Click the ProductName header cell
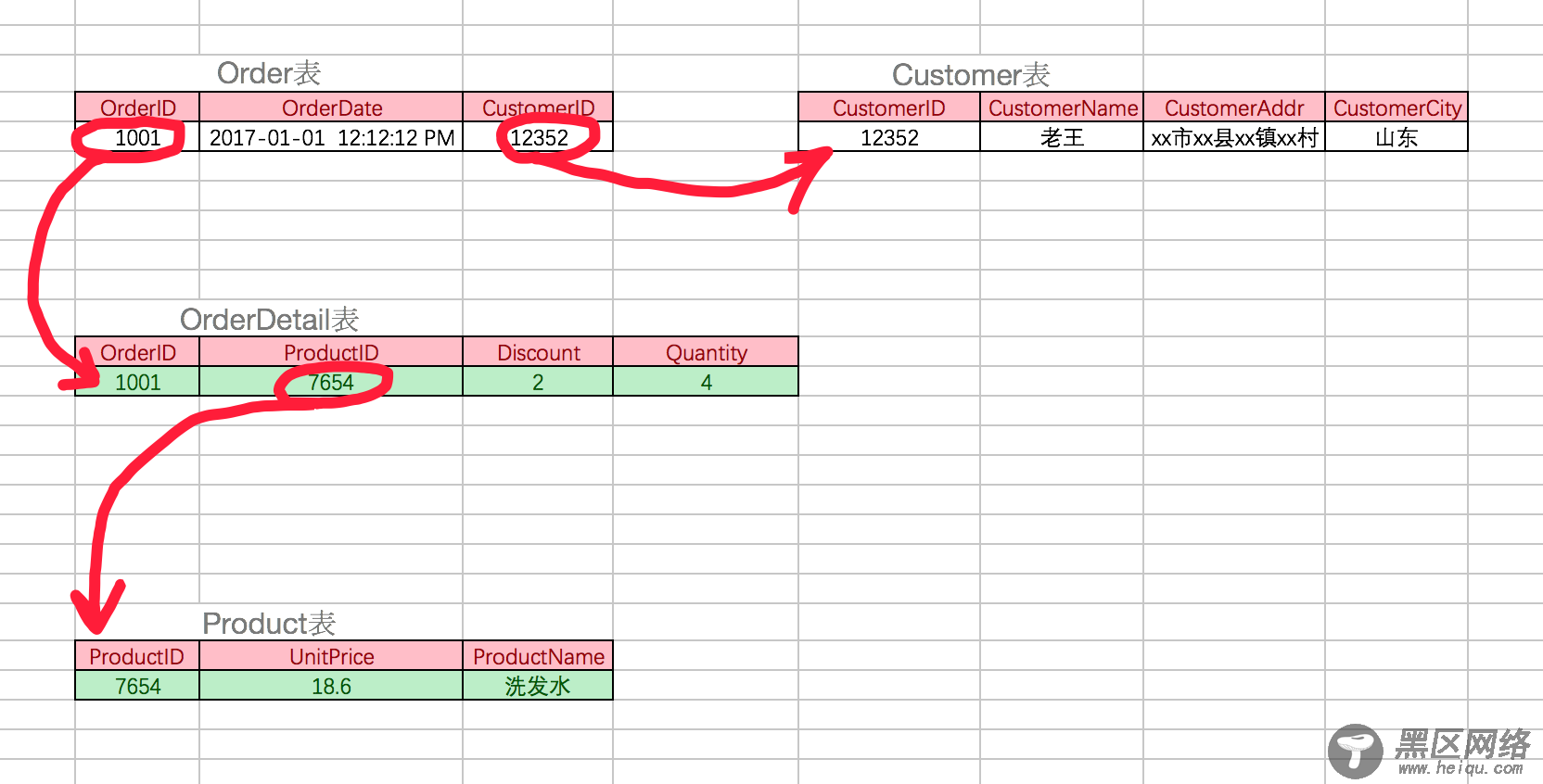The image size is (1543, 784). 538,656
